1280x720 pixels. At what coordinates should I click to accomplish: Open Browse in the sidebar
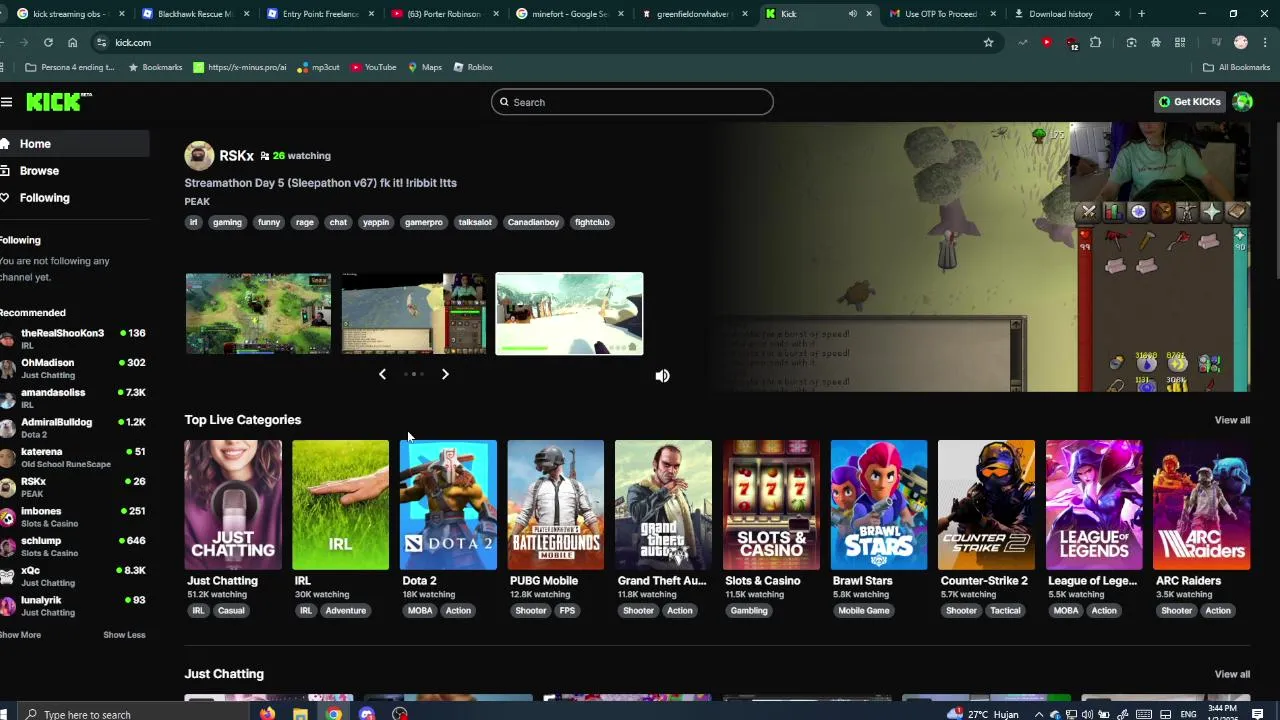(x=74, y=171)
